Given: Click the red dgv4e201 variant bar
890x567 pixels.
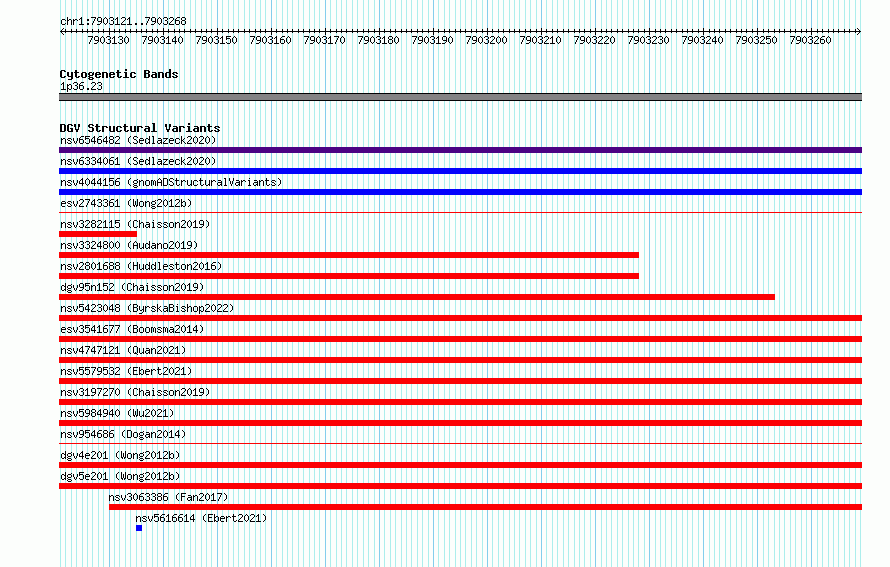Looking at the screenshot, I should point(460,465).
